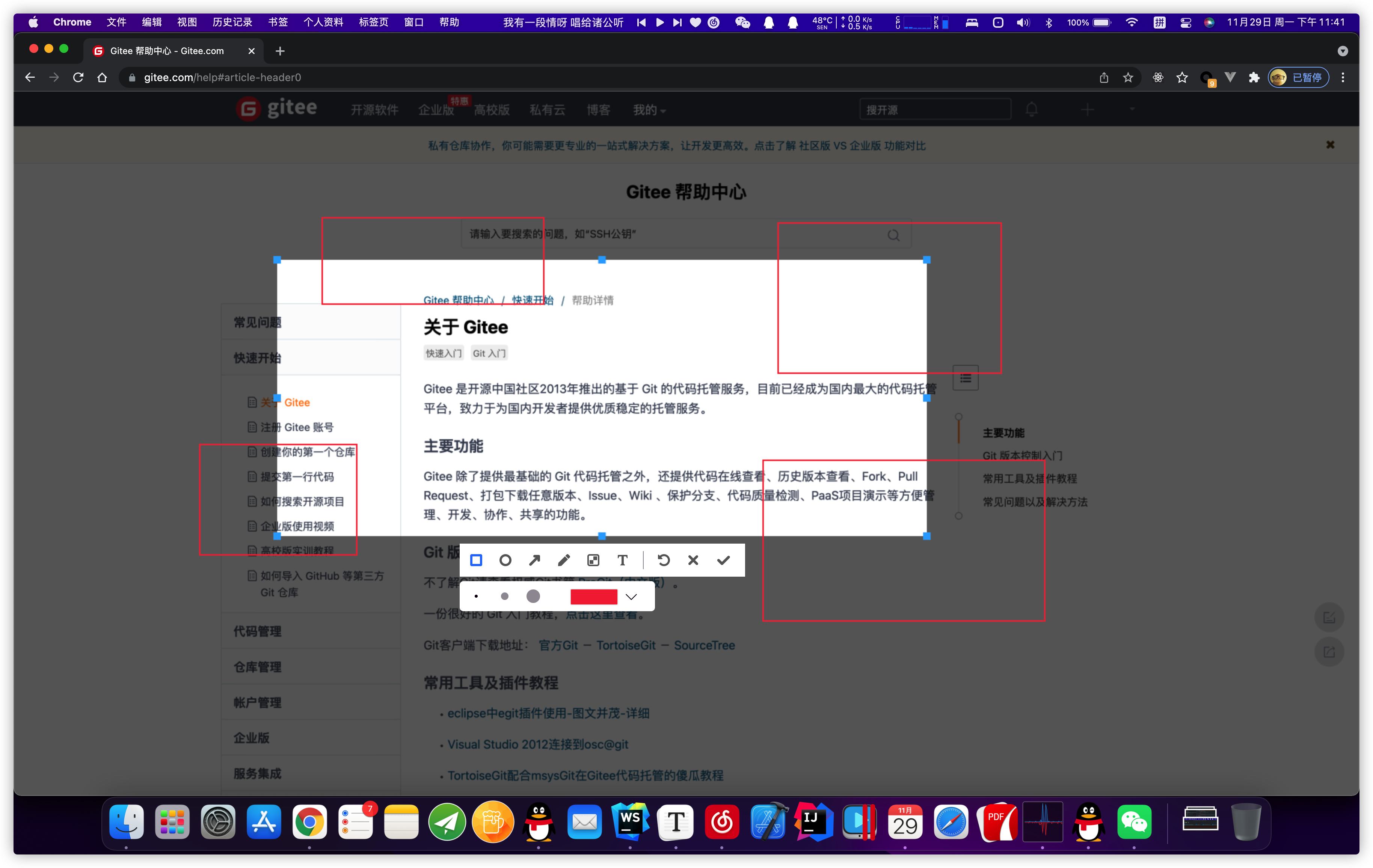Expand the 常见问题 sidebar section

(311, 322)
